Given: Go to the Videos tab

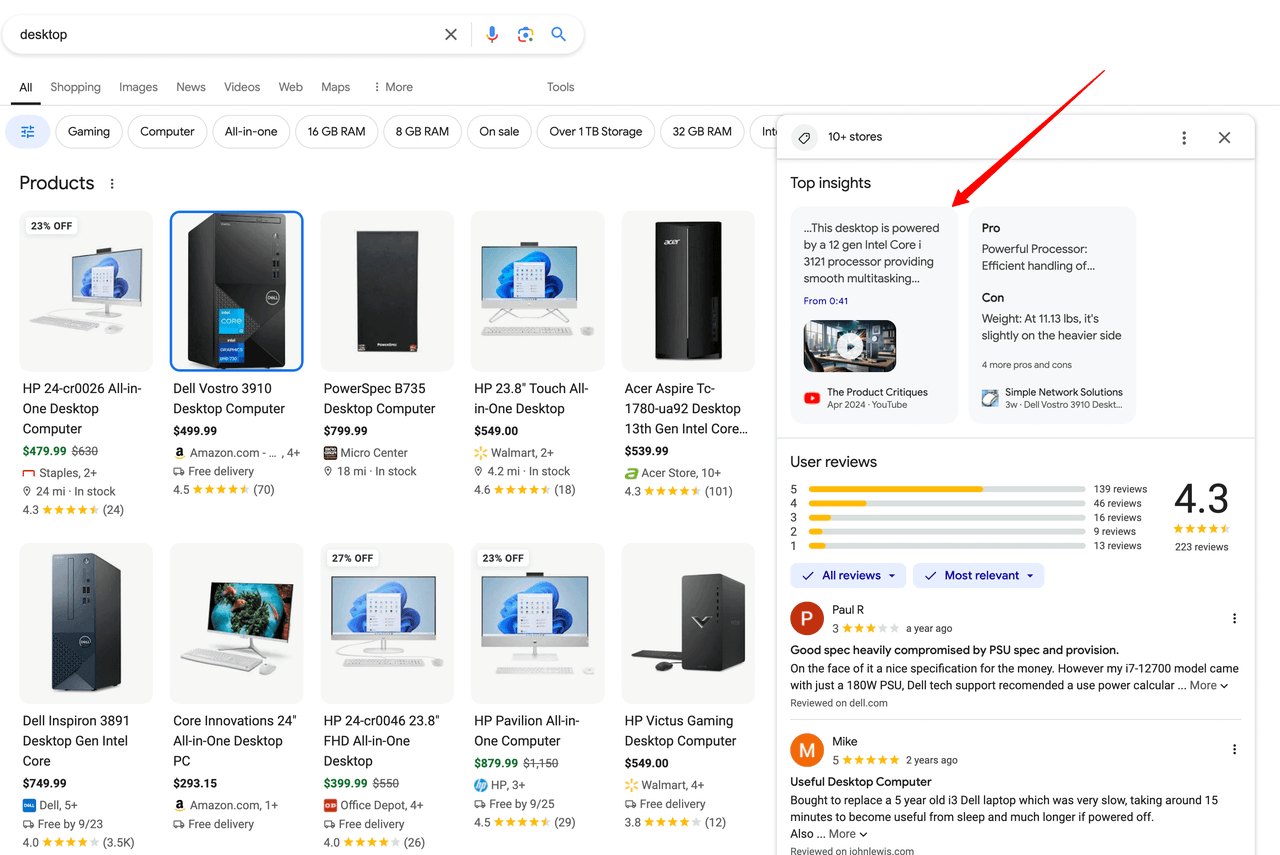Looking at the screenshot, I should pyautogui.click(x=242, y=87).
